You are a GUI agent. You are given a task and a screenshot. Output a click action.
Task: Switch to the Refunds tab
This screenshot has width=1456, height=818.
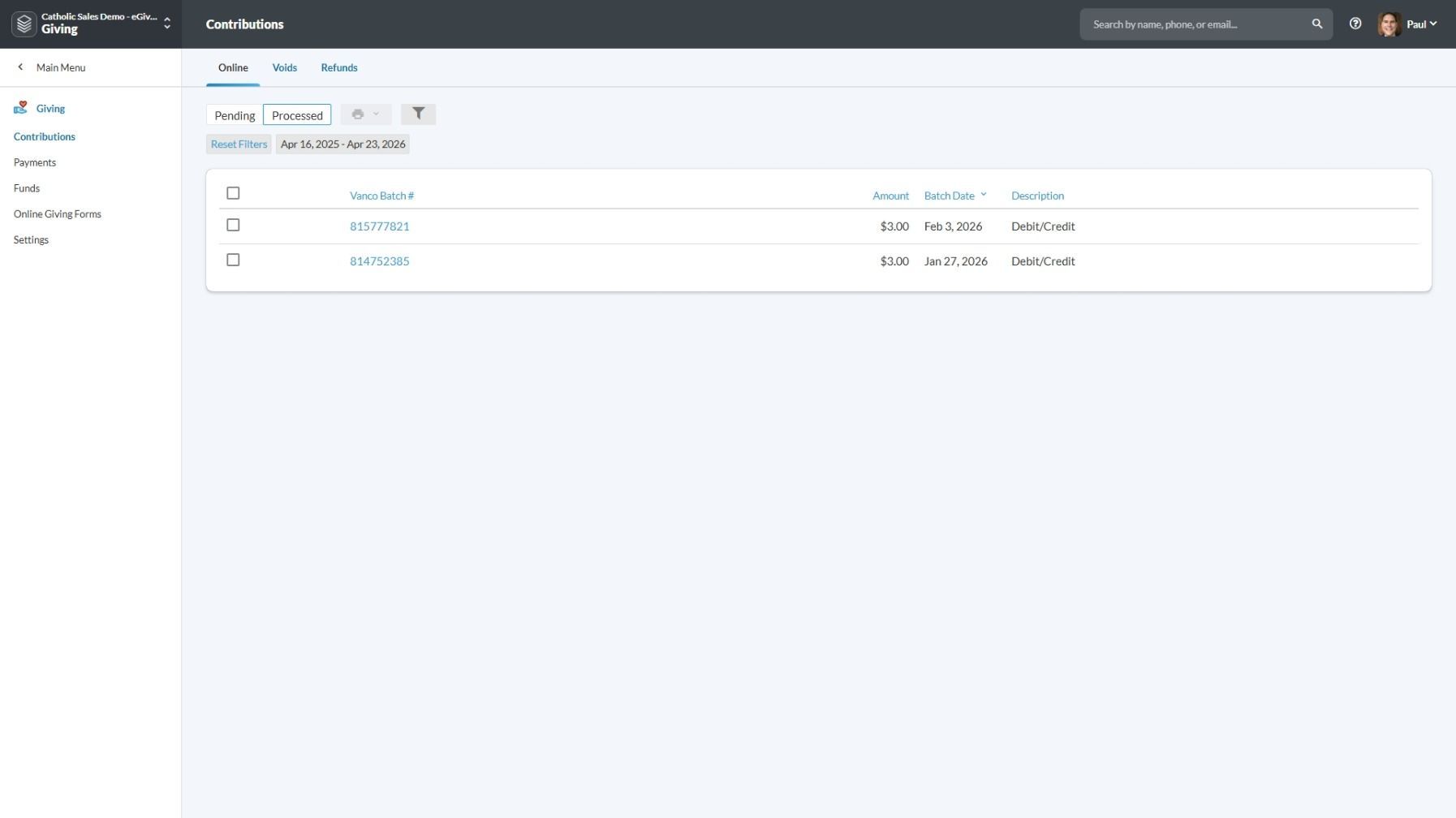tap(338, 68)
